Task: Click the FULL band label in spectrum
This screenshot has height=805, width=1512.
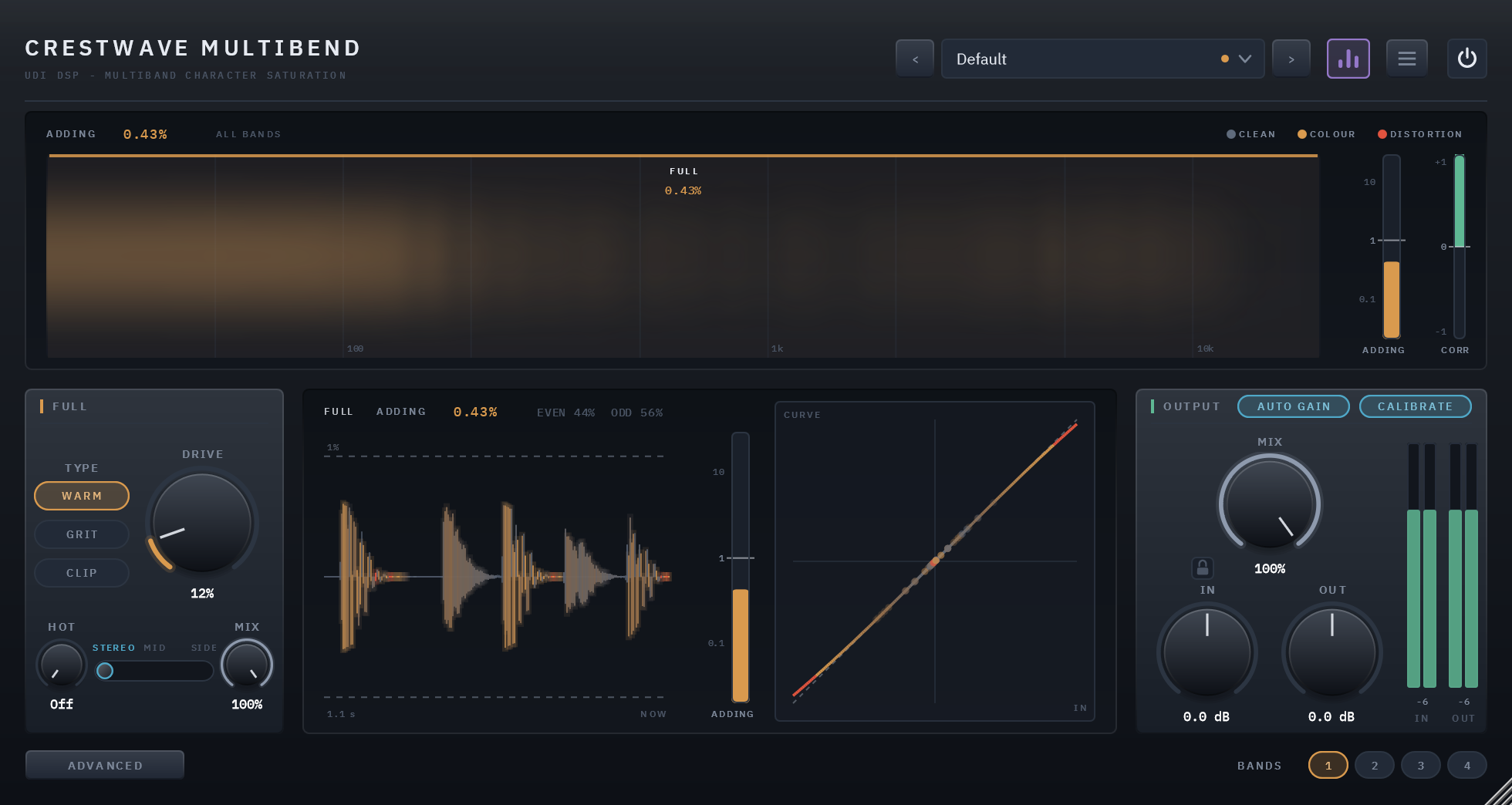Action: pyautogui.click(x=683, y=171)
